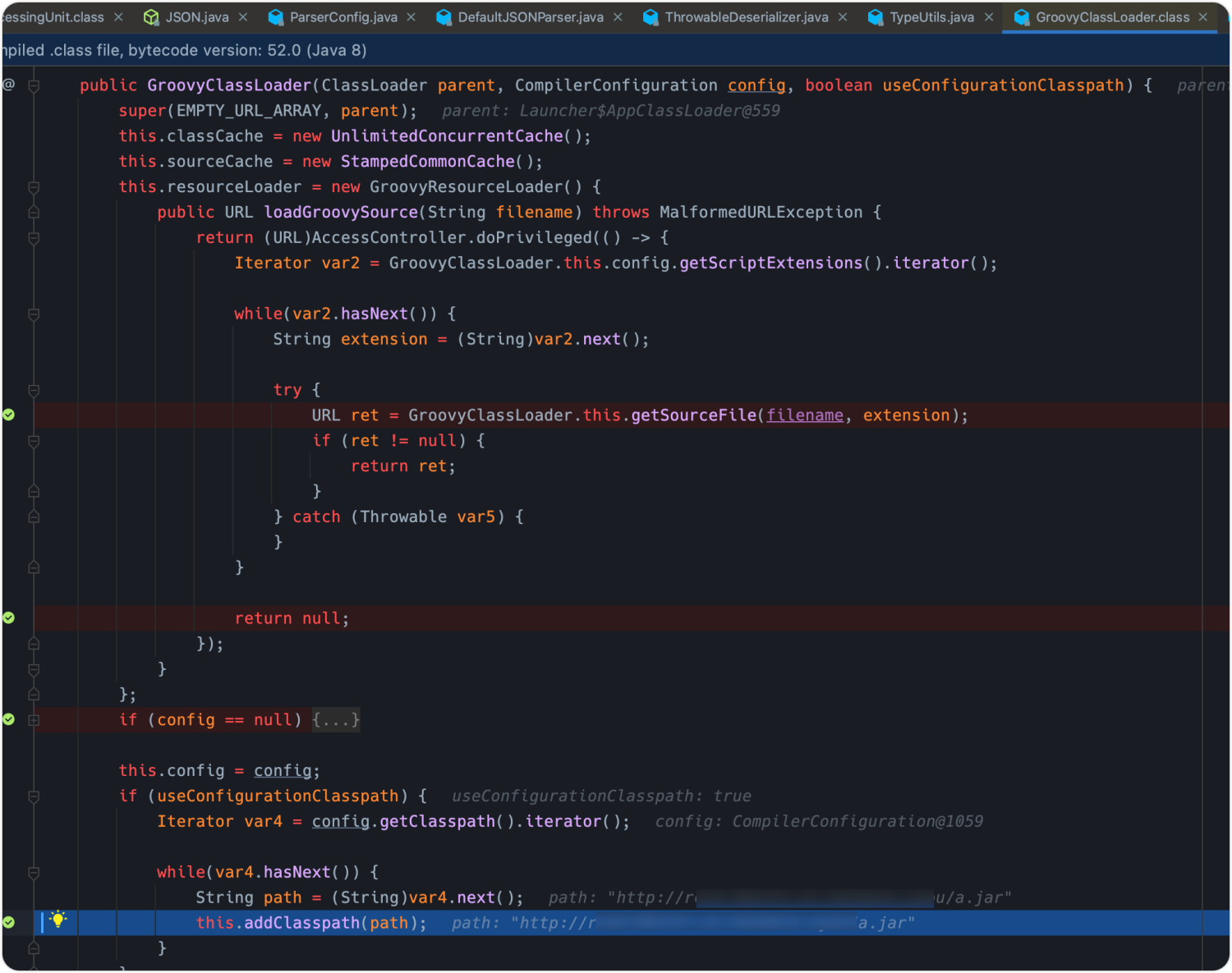Click the 'StampedCommonCache' class name
The height and width of the screenshot is (973, 1232).
pyautogui.click(x=428, y=162)
